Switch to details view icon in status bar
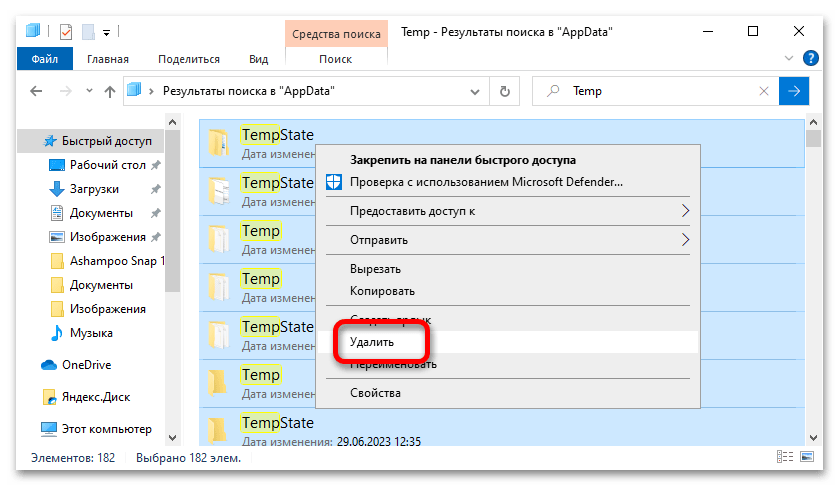The width and height of the screenshot is (839, 486). [785, 457]
